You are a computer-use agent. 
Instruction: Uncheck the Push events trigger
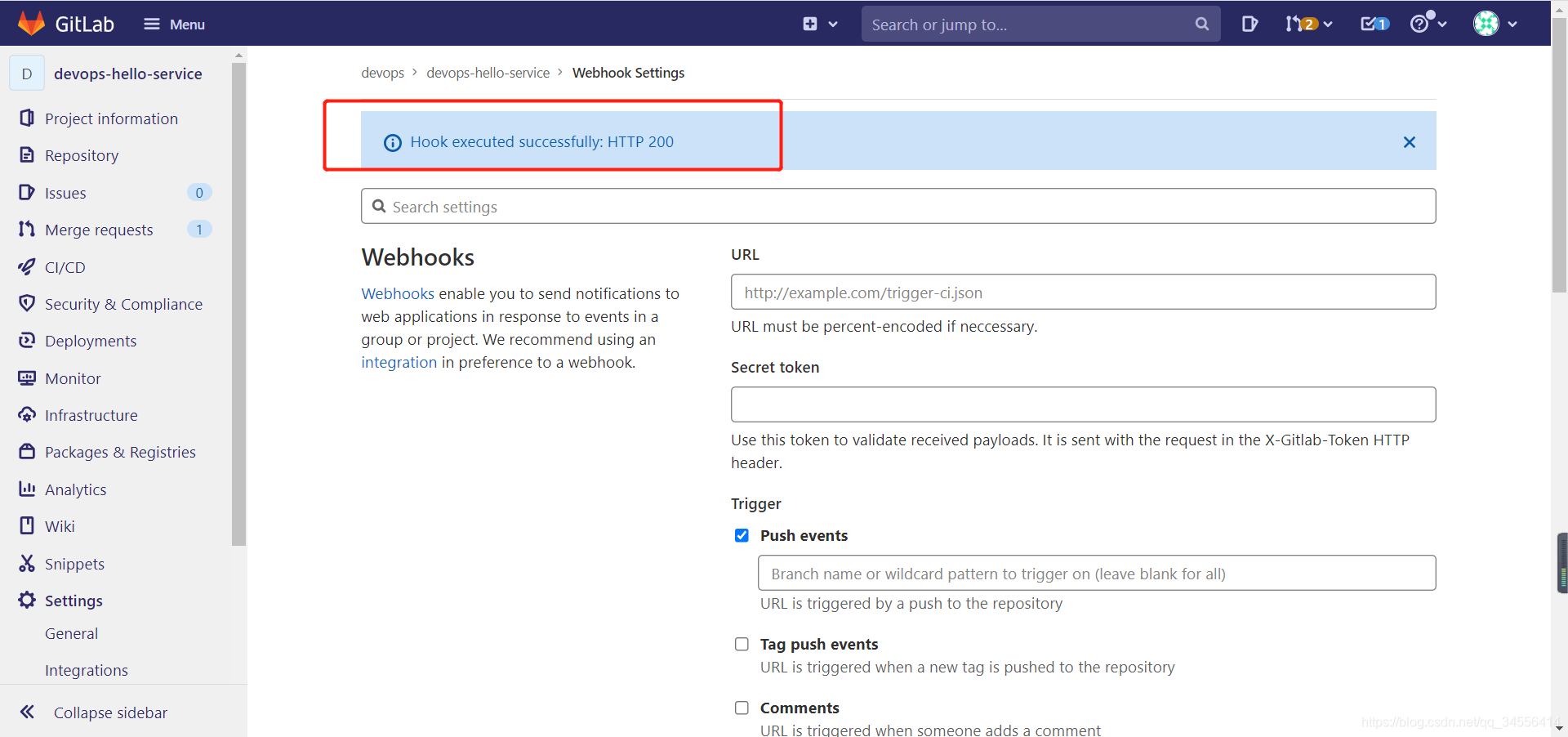[x=742, y=535]
